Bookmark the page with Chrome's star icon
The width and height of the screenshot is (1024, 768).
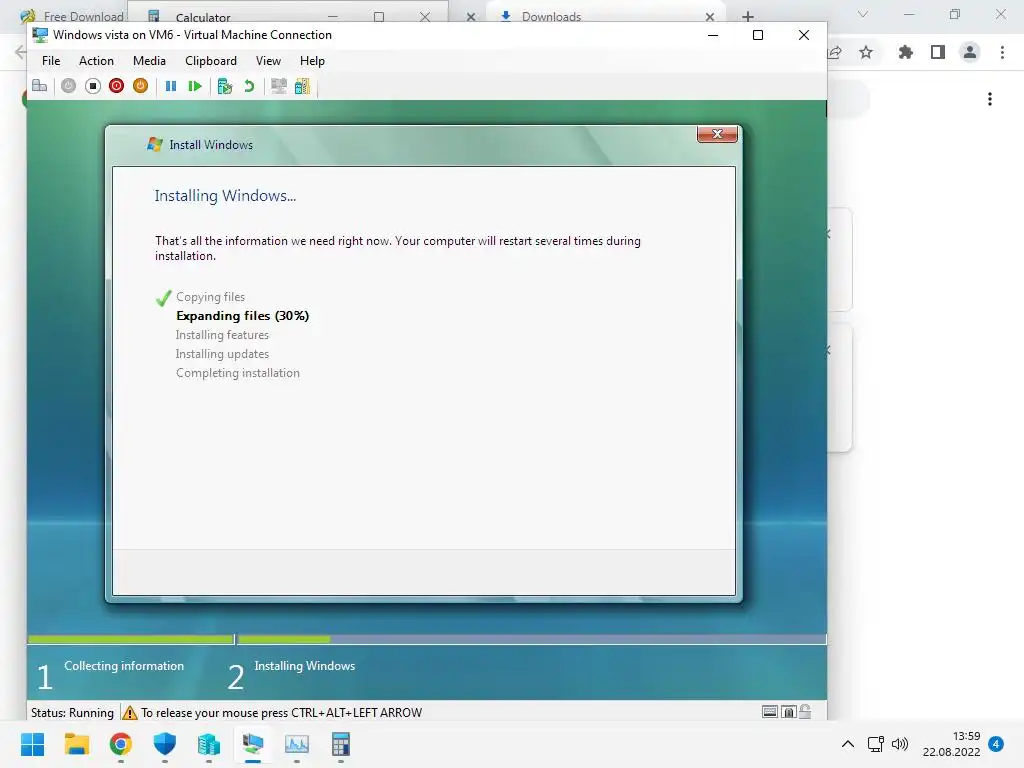pos(866,52)
